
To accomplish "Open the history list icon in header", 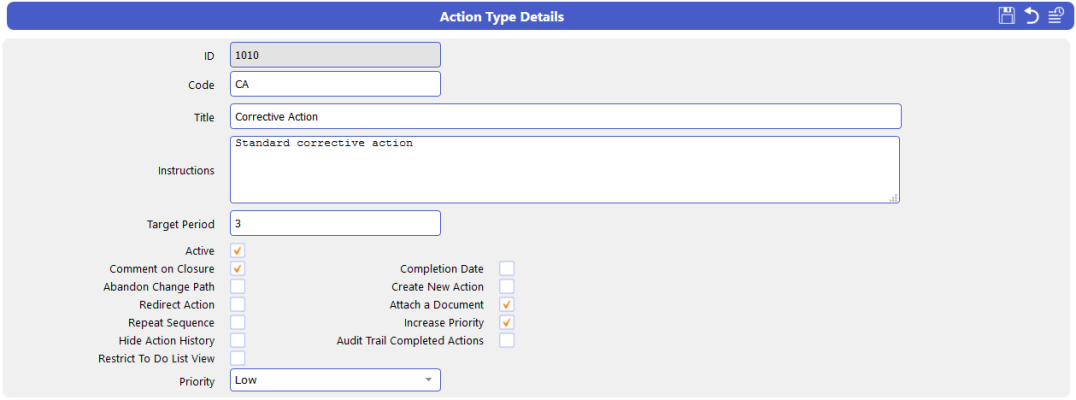I will (x=1056, y=16).
